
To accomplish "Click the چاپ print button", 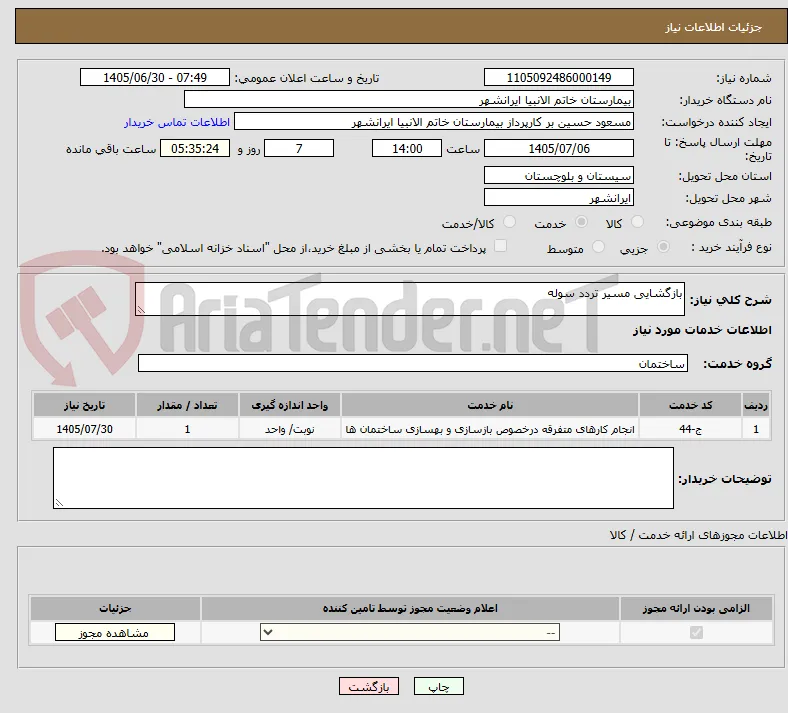I will pyautogui.click(x=439, y=686).
